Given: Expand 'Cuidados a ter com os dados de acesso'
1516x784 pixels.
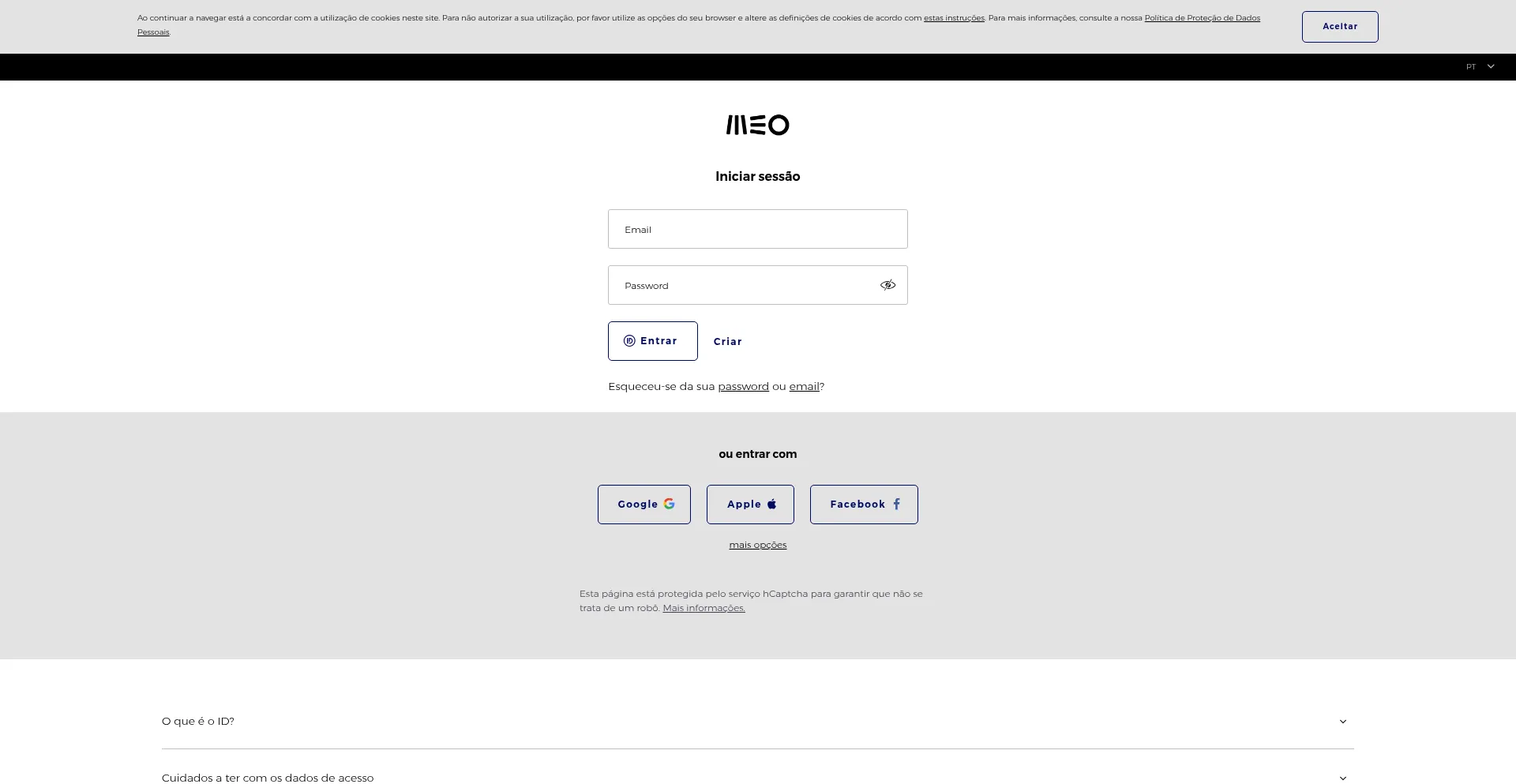Looking at the screenshot, I should point(268,778).
